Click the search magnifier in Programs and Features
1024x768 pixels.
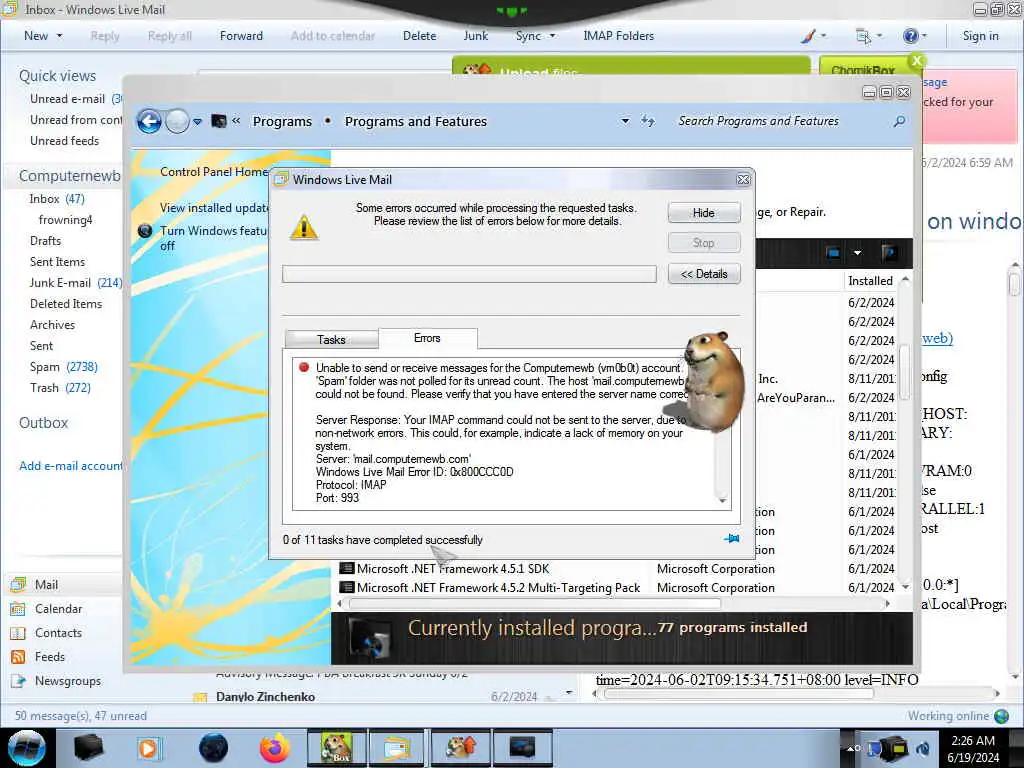(899, 121)
